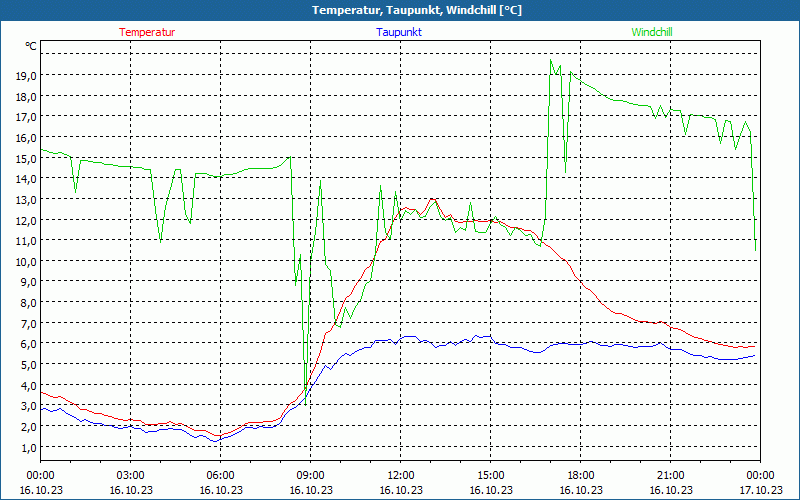Select the blue 'Taupunkt' legend label

coord(399,32)
